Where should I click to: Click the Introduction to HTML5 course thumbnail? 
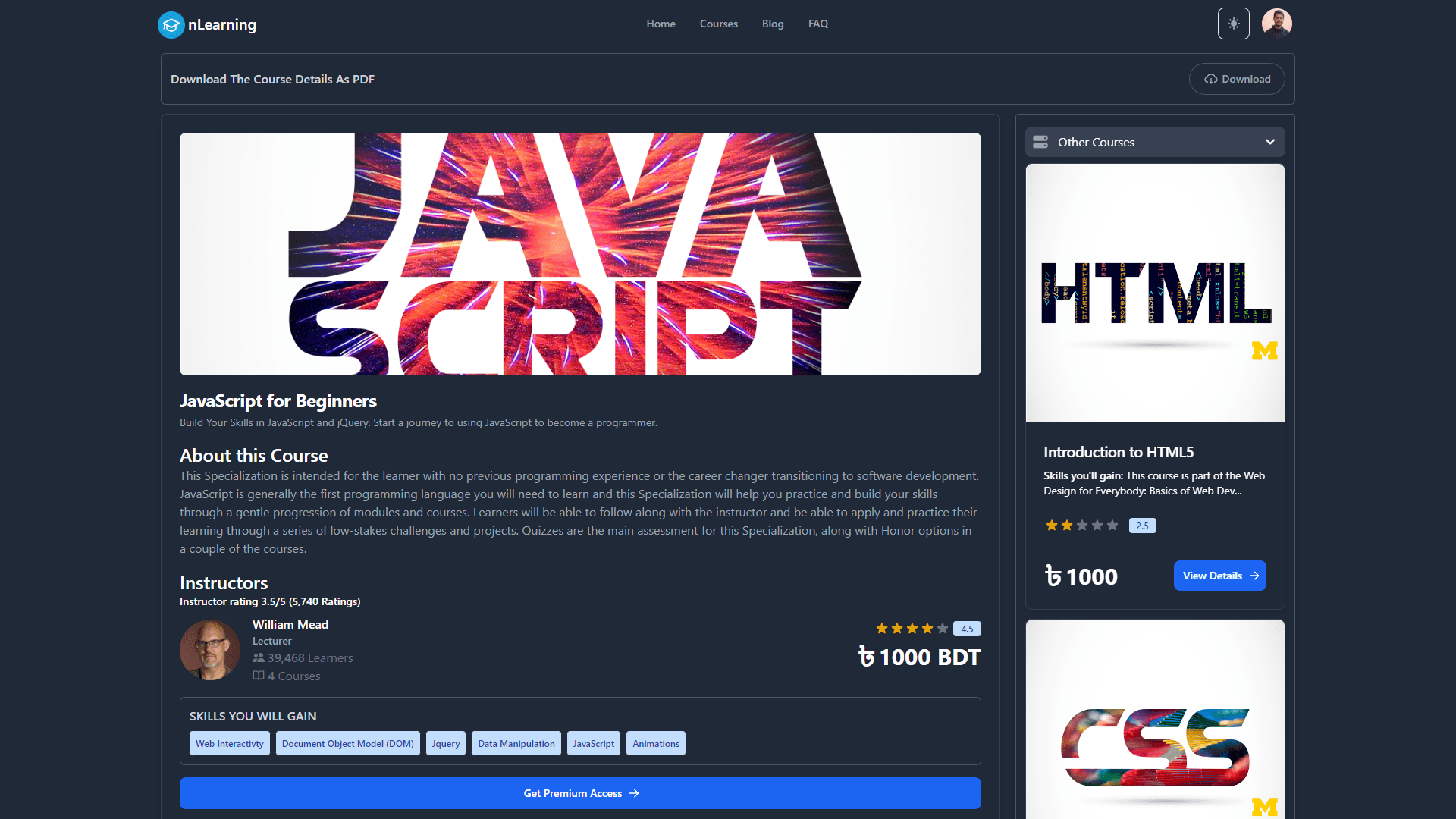pyautogui.click(x=1154, y=293)
